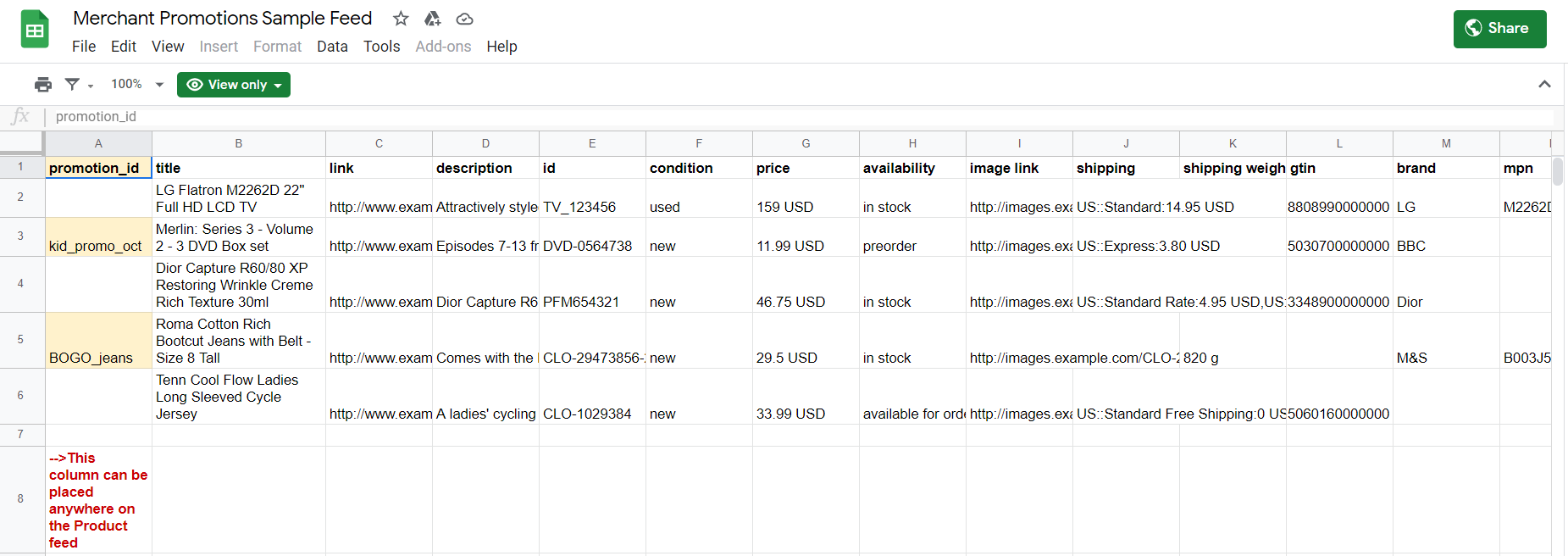This screenshot has width=1568, height=556.
Task: Open the filter views icon
Action: point(77,85)
